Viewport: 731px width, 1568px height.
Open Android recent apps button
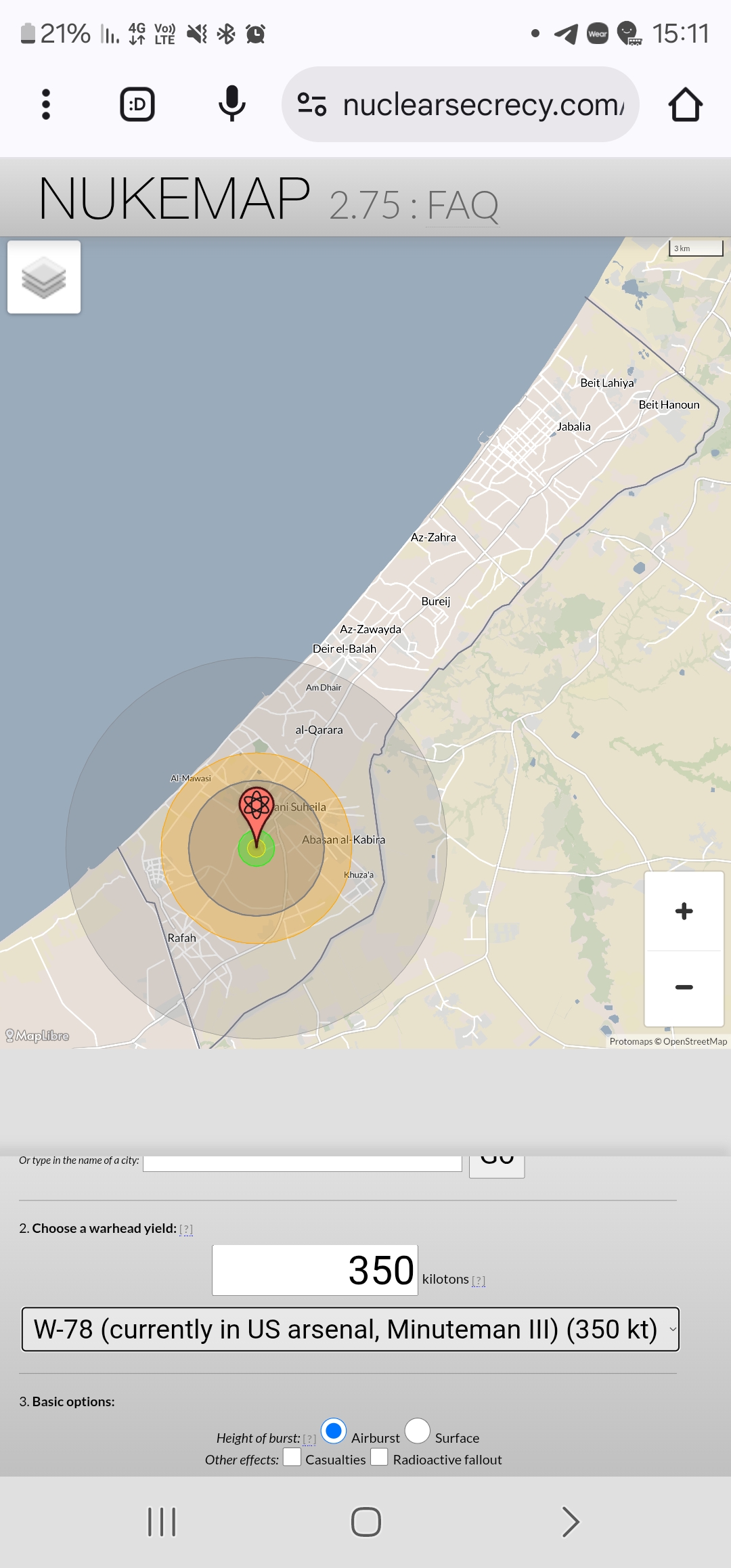point(162,1522)
